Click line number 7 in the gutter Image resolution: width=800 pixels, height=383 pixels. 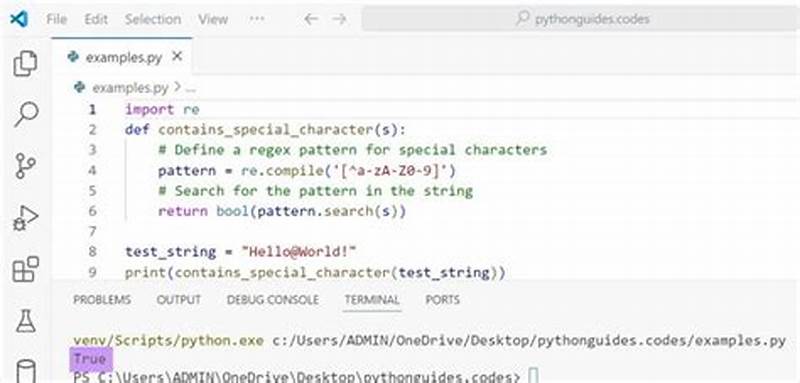[92, 232]
